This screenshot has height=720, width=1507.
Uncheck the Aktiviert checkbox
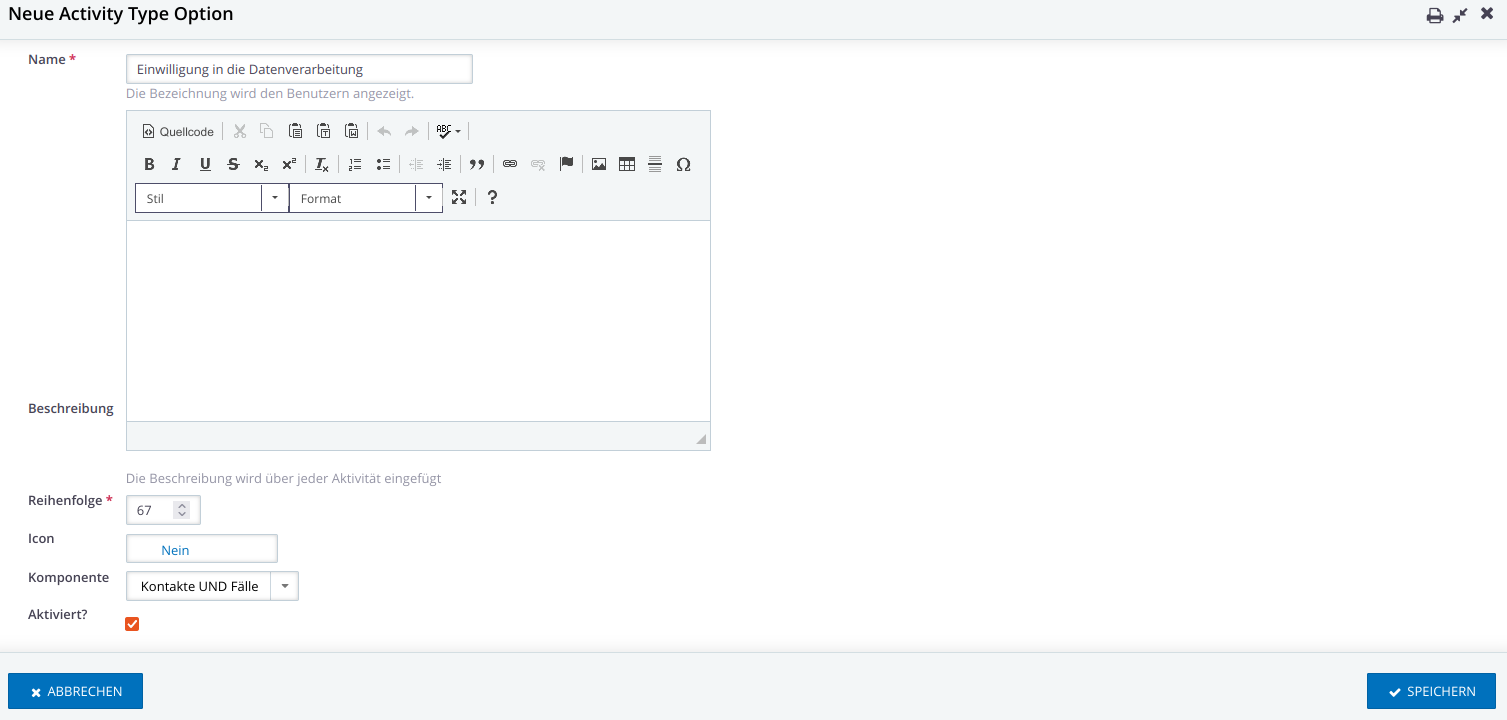132,624
